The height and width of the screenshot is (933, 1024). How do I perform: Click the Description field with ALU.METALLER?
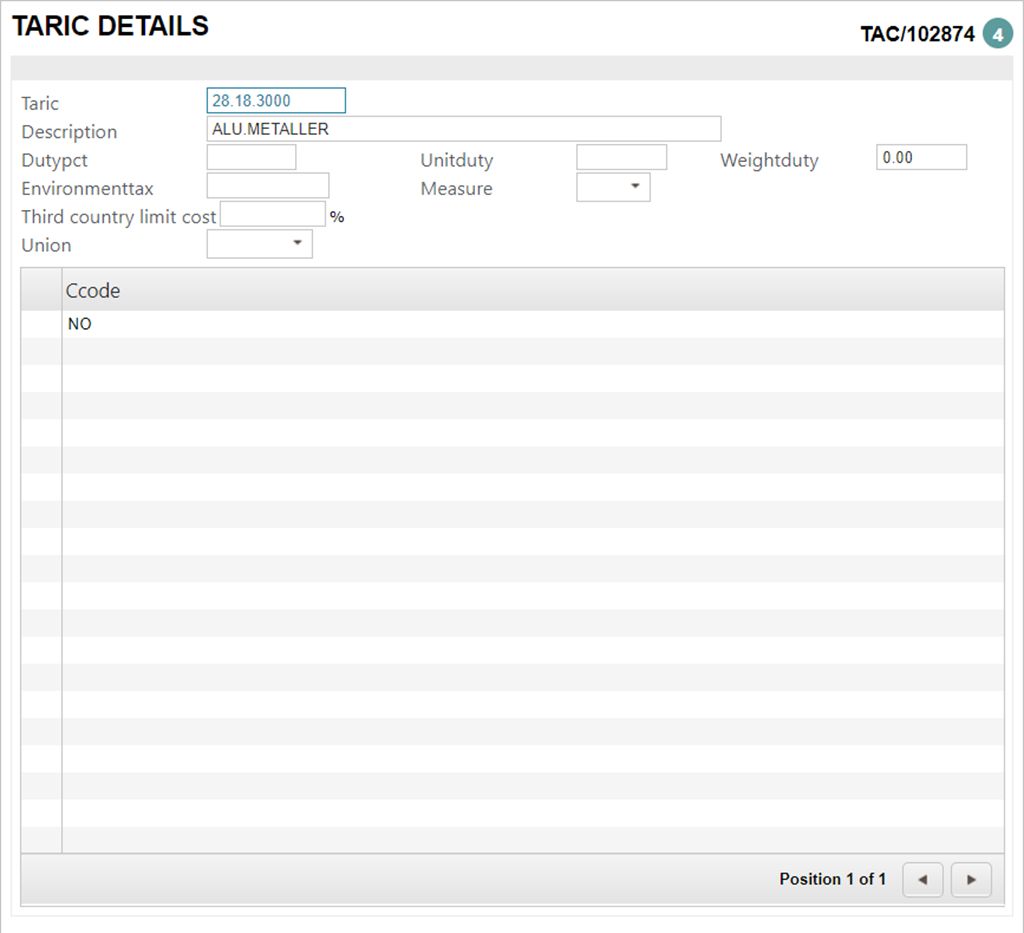pyautogui.click(x=463, y=129)
